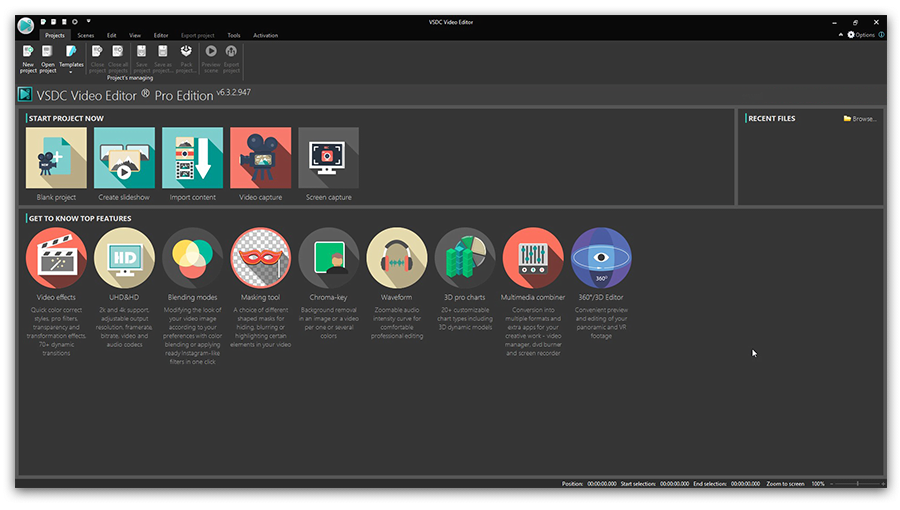Open Options with the gear icon

click(x=851, y=34)
